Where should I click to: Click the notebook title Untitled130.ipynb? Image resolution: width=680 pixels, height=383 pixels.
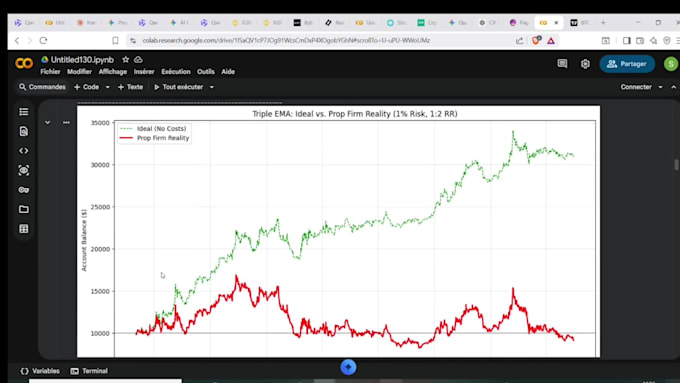point(82,60)
